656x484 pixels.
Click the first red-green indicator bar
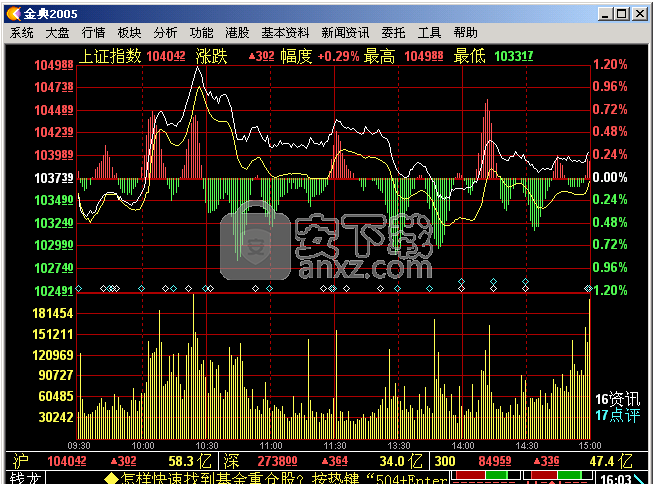pos(485,475)
